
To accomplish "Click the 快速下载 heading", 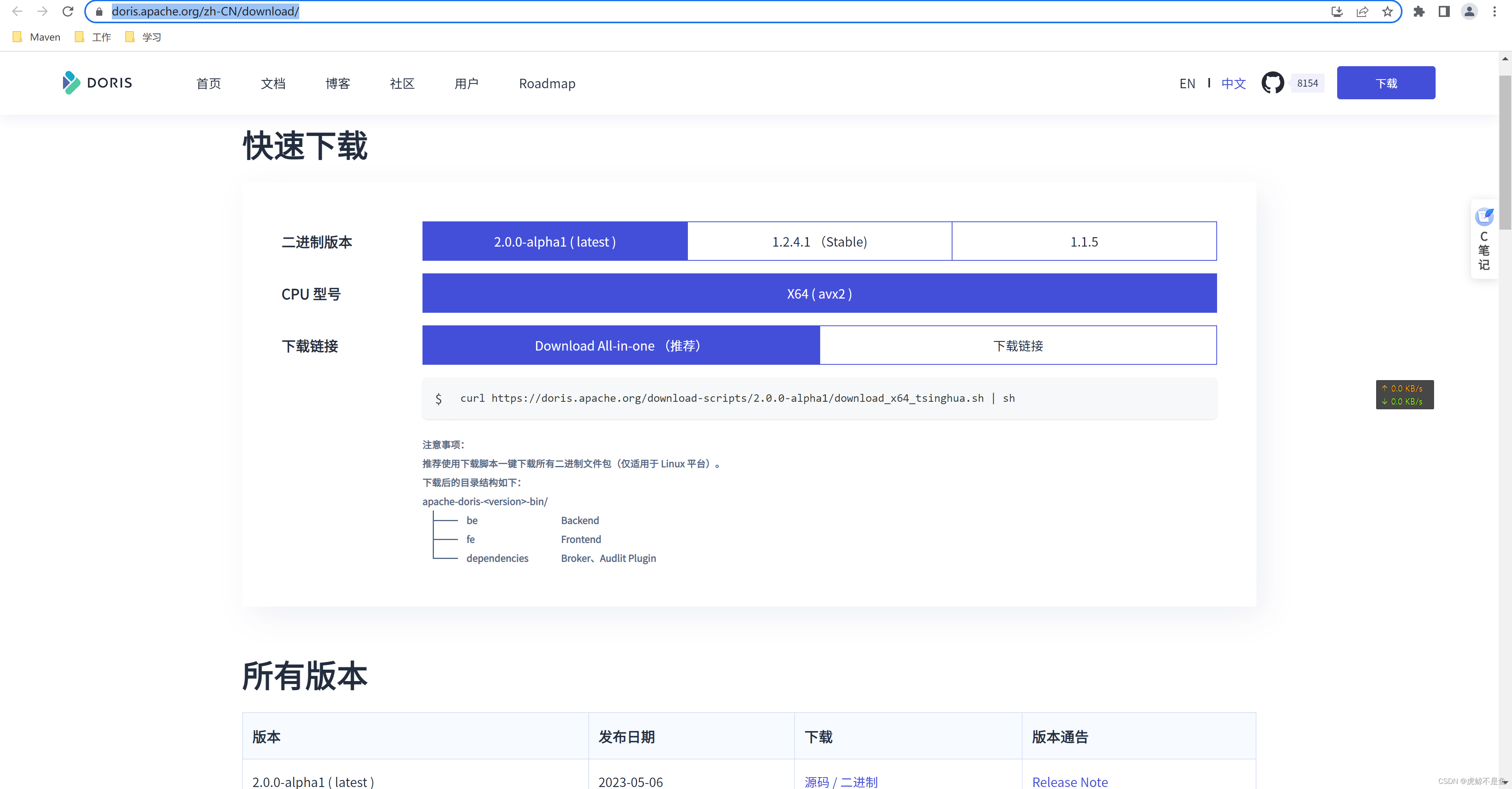I will (x=305, y=146).
